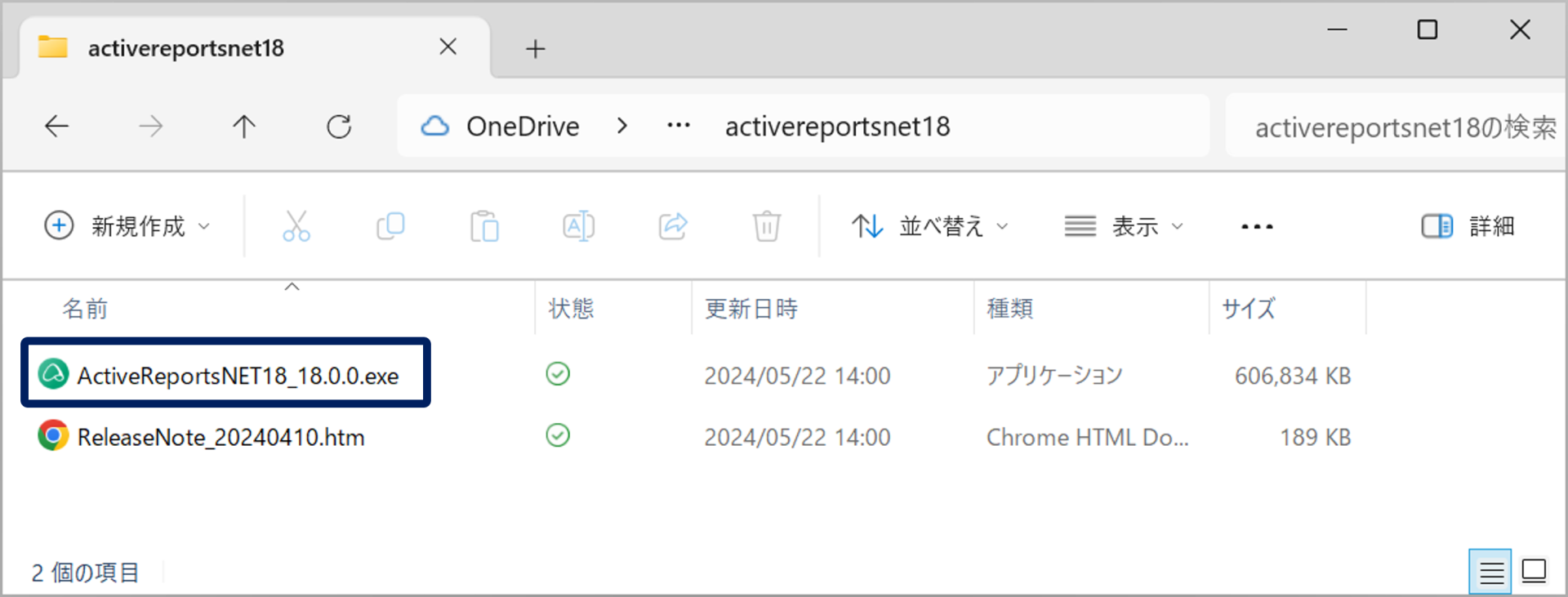Open the toolbar three-dots overflow menu
1568x597 pixels.
coord(1257,226)
